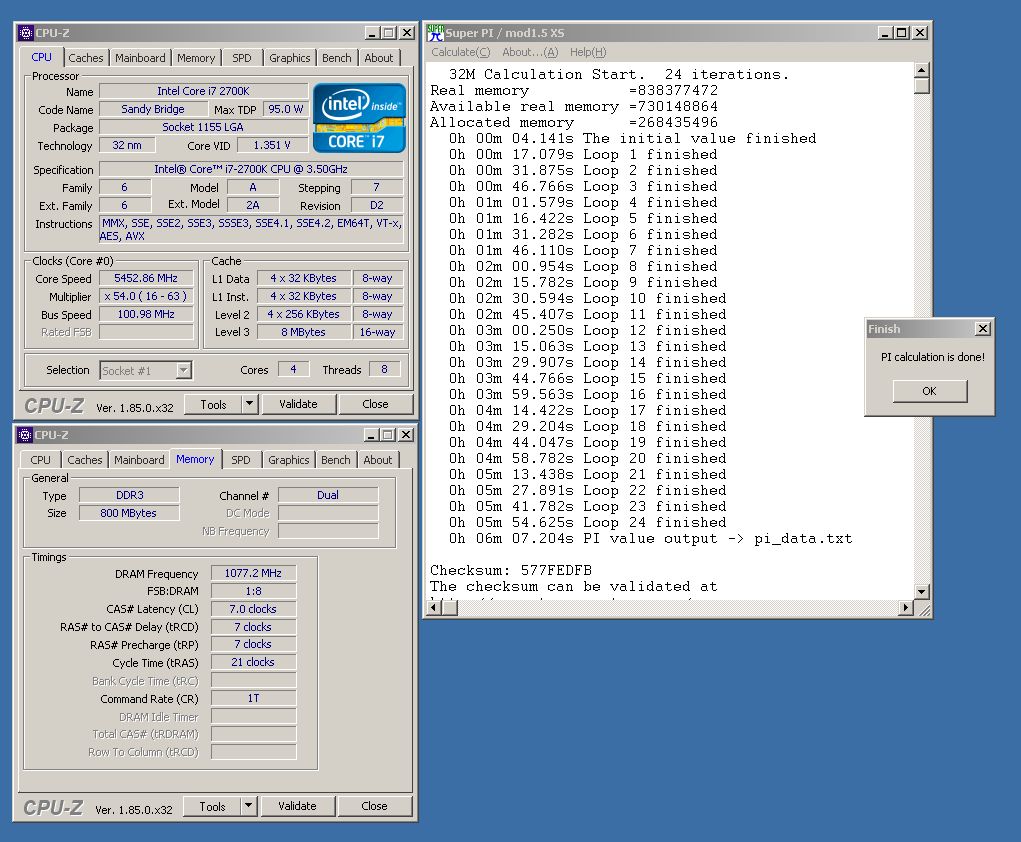Click the DRAM Frequency value 1077.2 MHz
The image size is (1021, 842).
pos(253,573)
